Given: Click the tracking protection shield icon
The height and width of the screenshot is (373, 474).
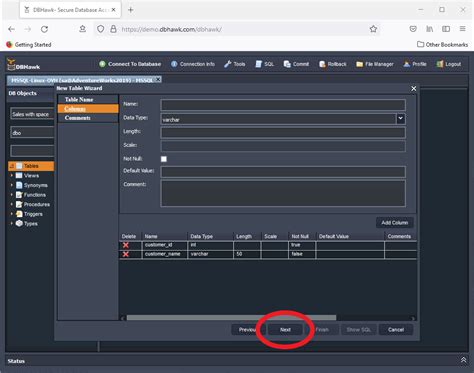Looking at the screenshot, I should coord(100,29).
